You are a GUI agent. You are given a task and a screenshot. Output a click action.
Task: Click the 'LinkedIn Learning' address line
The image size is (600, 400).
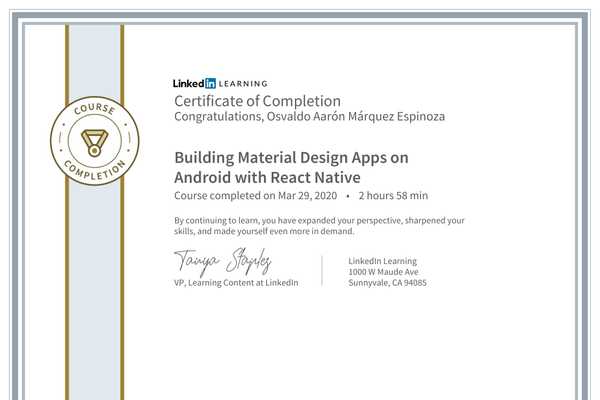382,261
